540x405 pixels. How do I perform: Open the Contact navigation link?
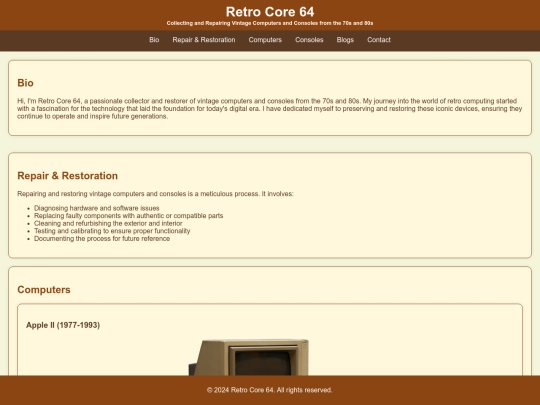(379, 40)
